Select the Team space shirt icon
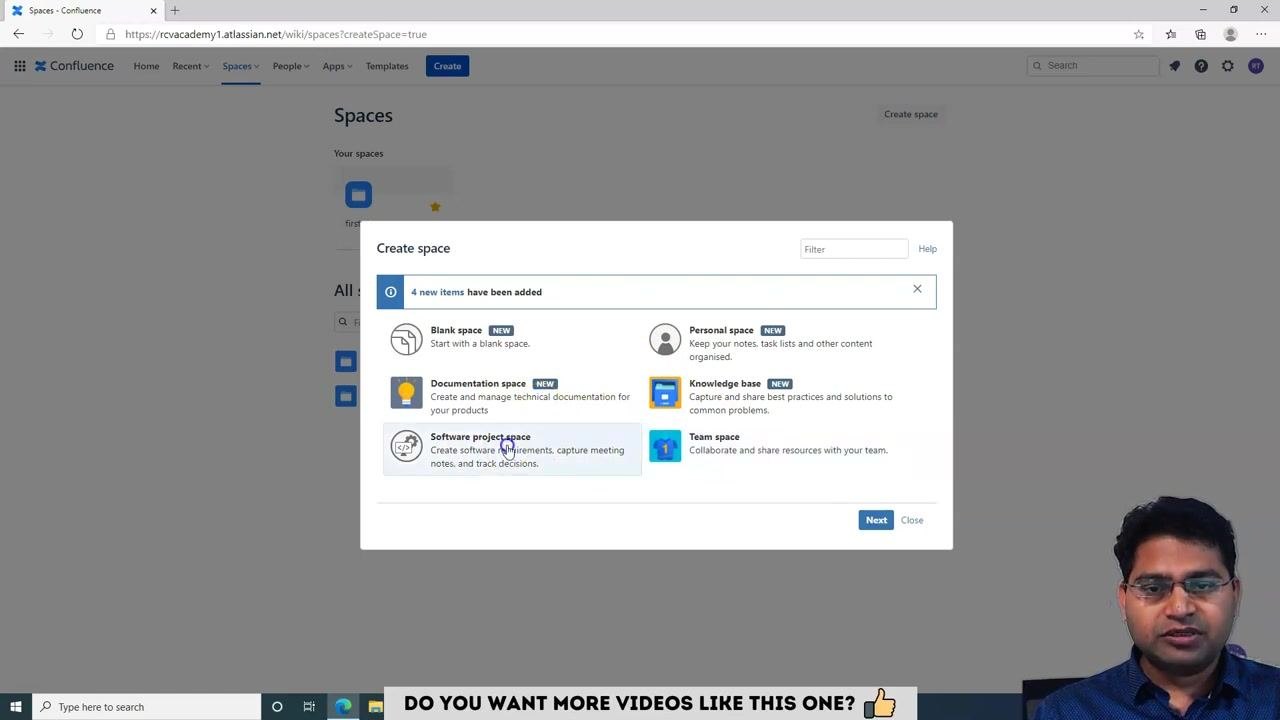Viewport: 1280px width, 720px height. [665, 446]
